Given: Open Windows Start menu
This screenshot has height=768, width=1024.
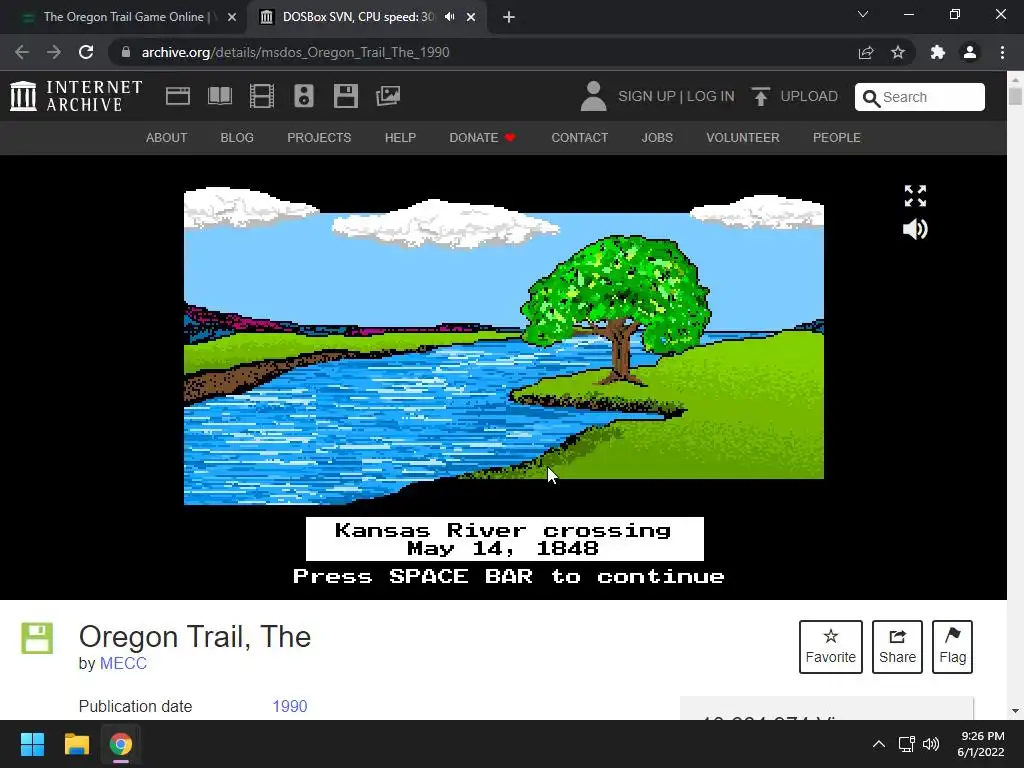Looking at the screenshot, I should pos(32,744).
